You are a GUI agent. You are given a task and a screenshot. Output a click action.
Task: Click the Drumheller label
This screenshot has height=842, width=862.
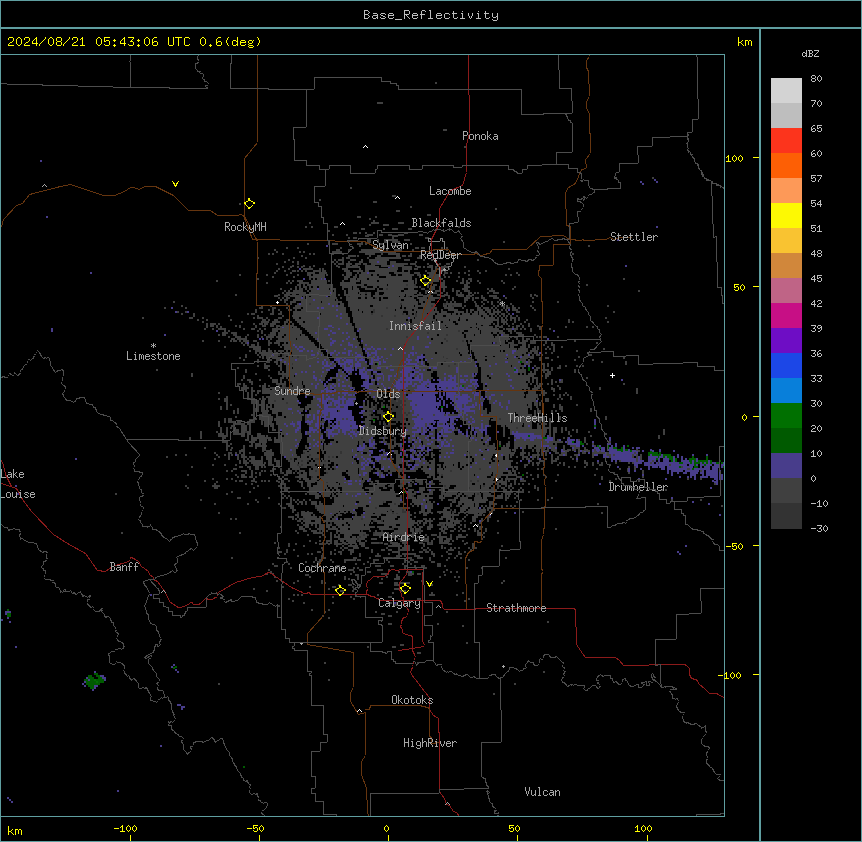point(638,487)
